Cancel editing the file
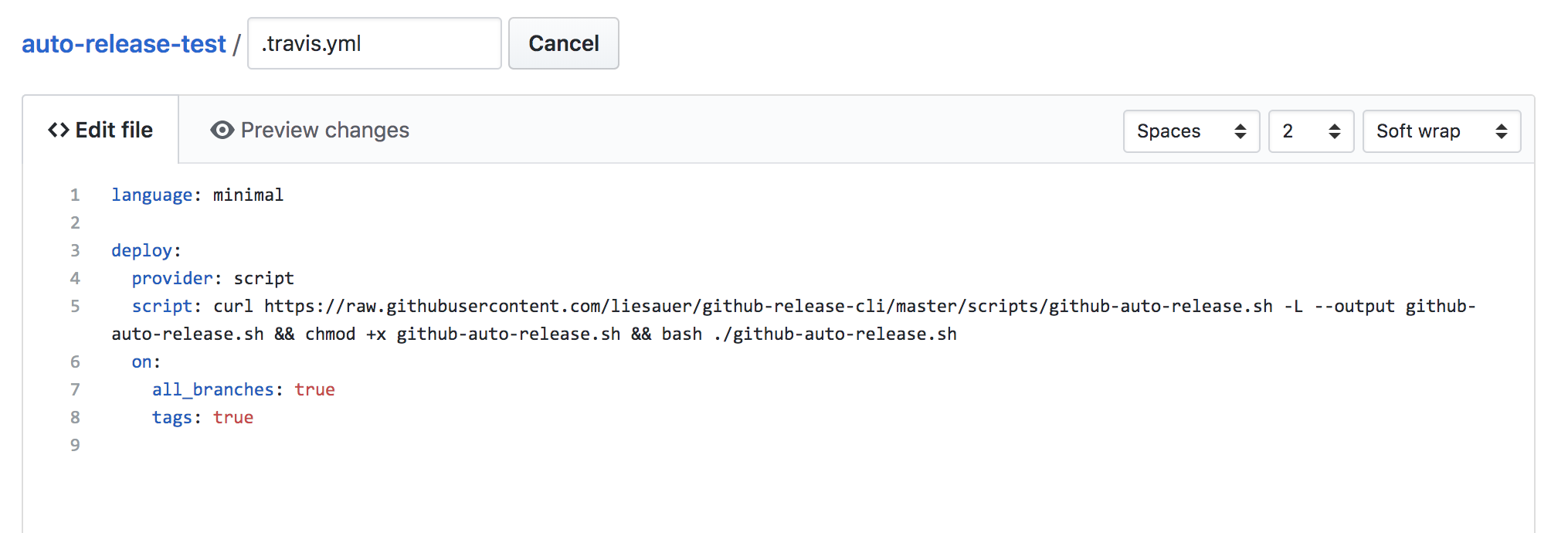The width and height of the screenshot is (1568, 533). click(x=564, y=43)
